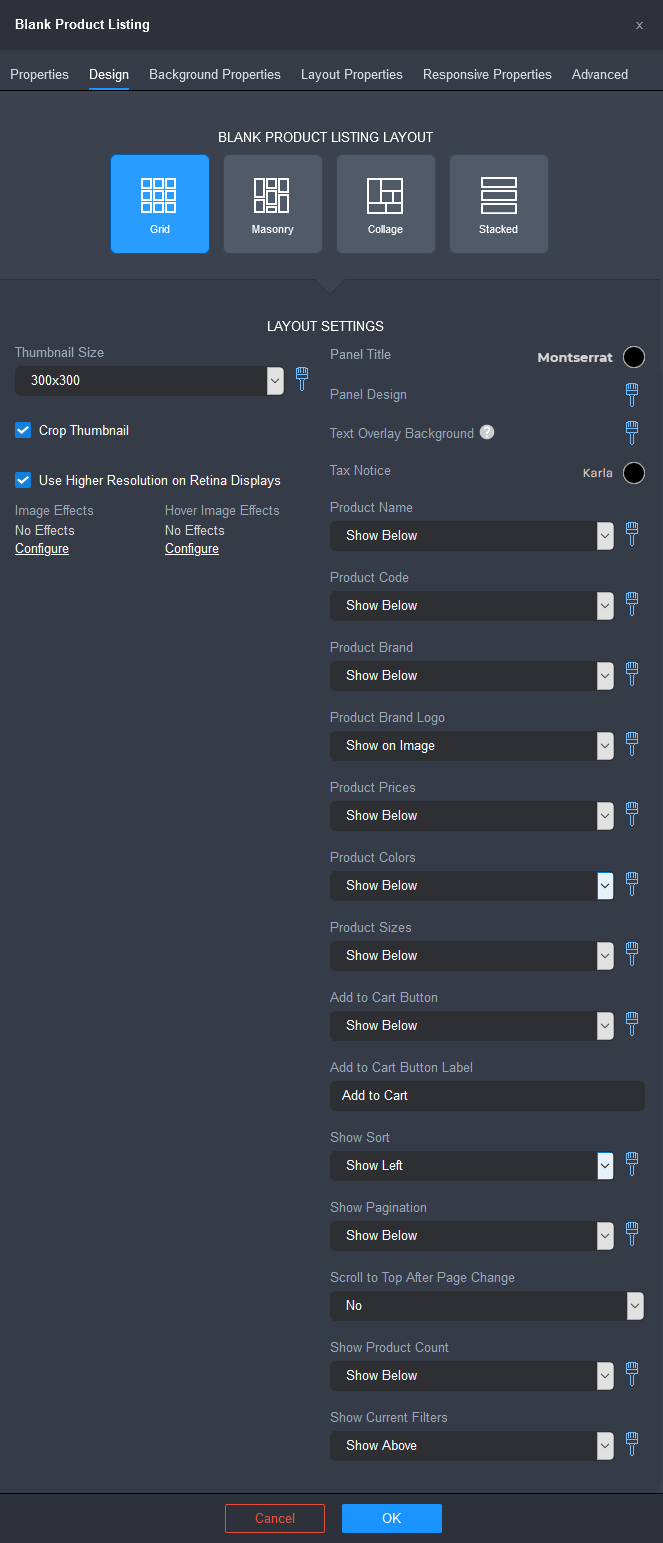This screenshot has height=1543, width=663.
Task: Switch to the Advanced tab
Action: [600, 75]
